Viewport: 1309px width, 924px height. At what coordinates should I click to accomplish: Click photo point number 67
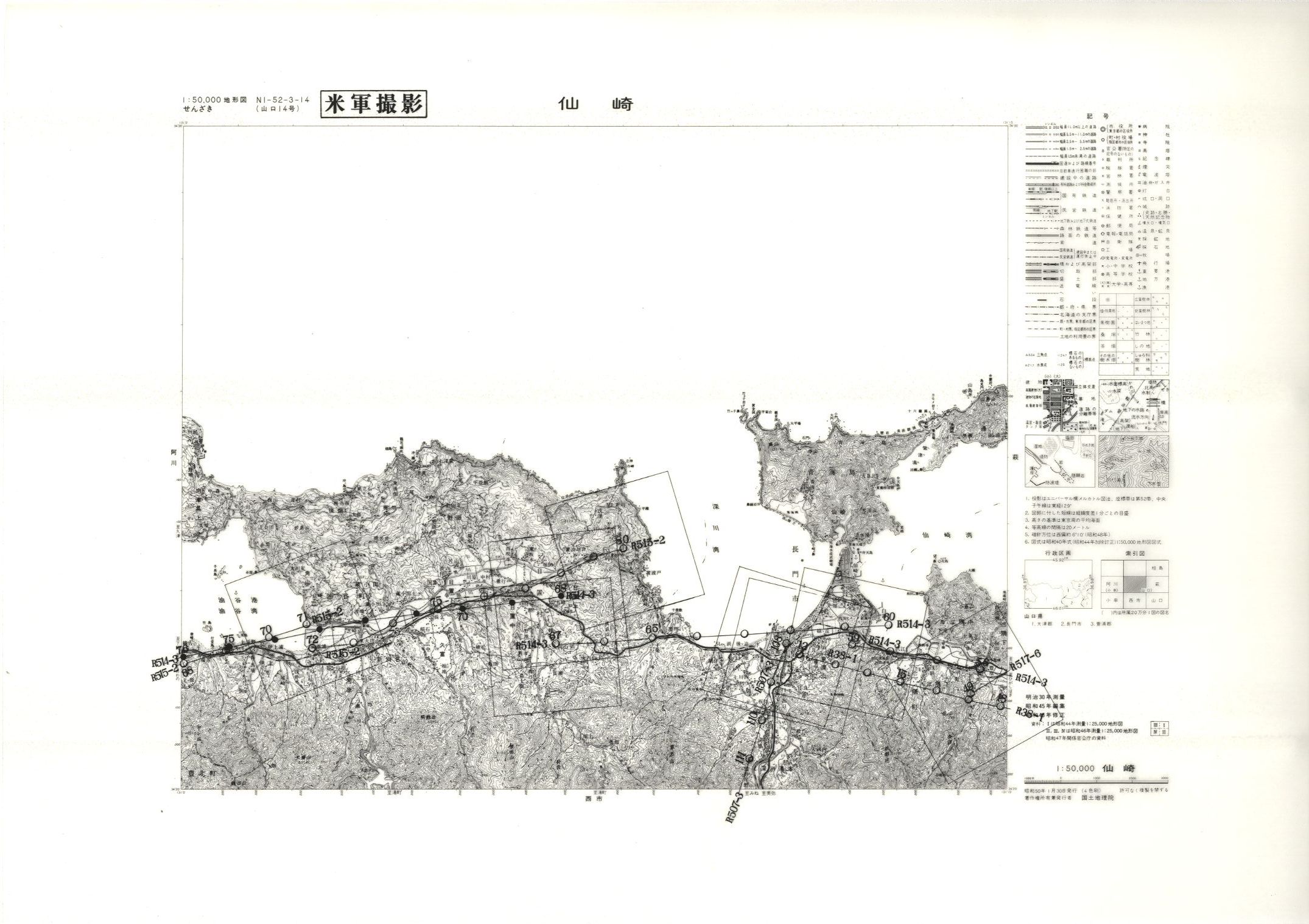[555, 635]
